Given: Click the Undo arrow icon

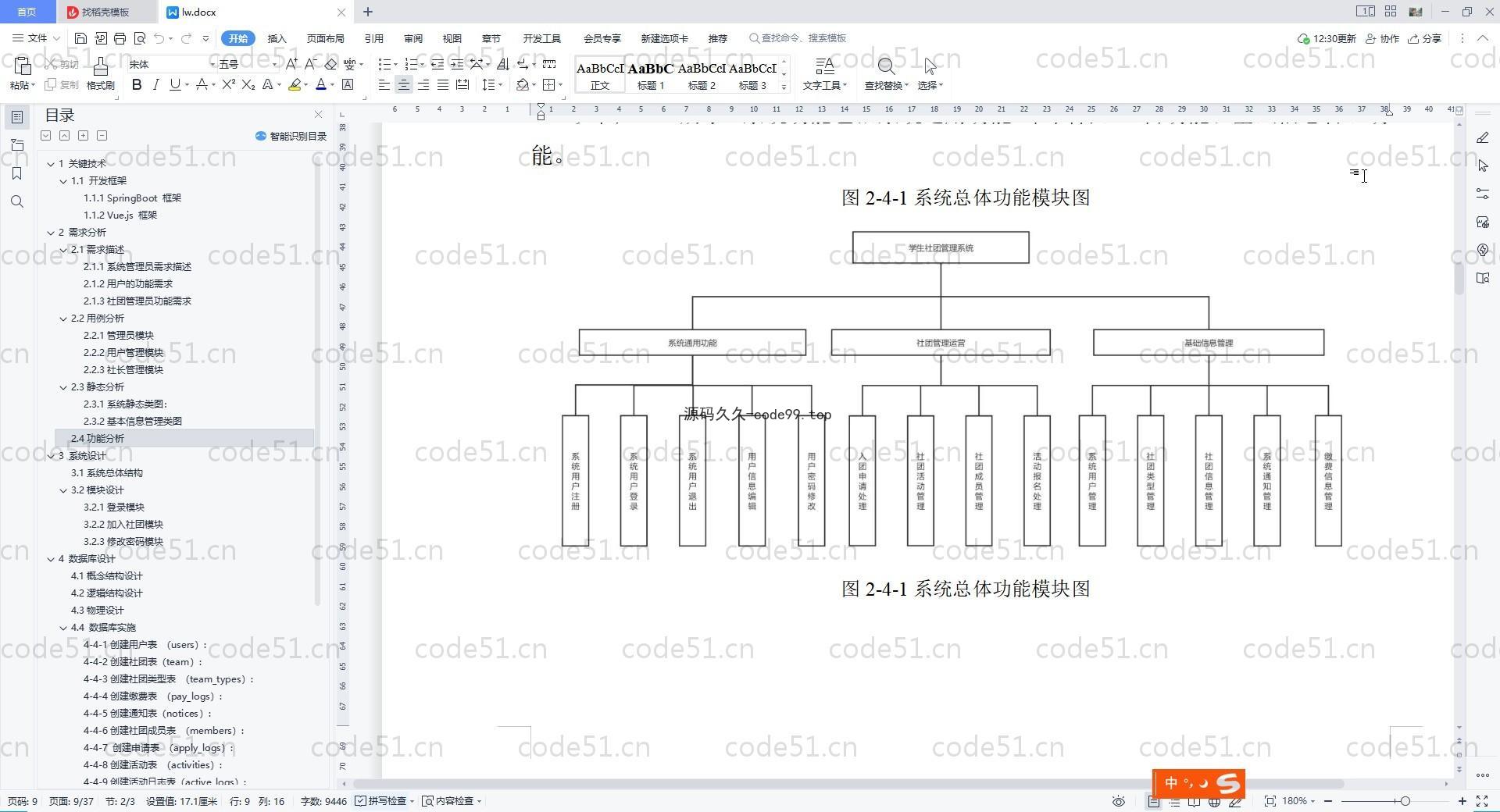Looking at the screenshot, I should pyautogui.click(x=159, y=38).
